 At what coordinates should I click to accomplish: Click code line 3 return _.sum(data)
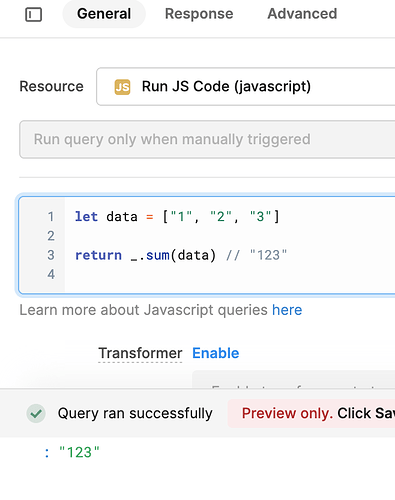tap(181, 255)
